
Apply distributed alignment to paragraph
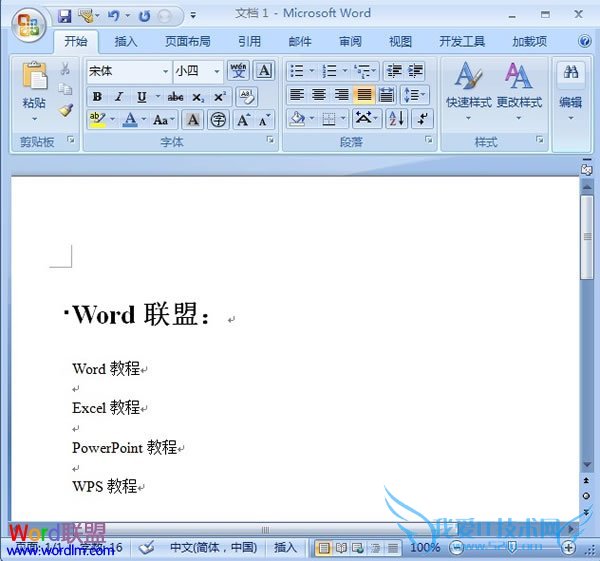point(386,94)
